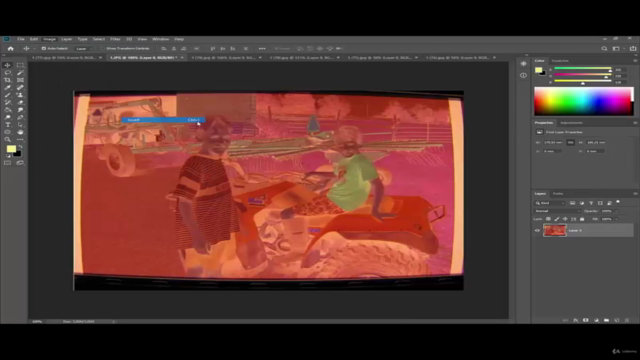
Task: Click the Add layer mask icon
Action: 586,320
